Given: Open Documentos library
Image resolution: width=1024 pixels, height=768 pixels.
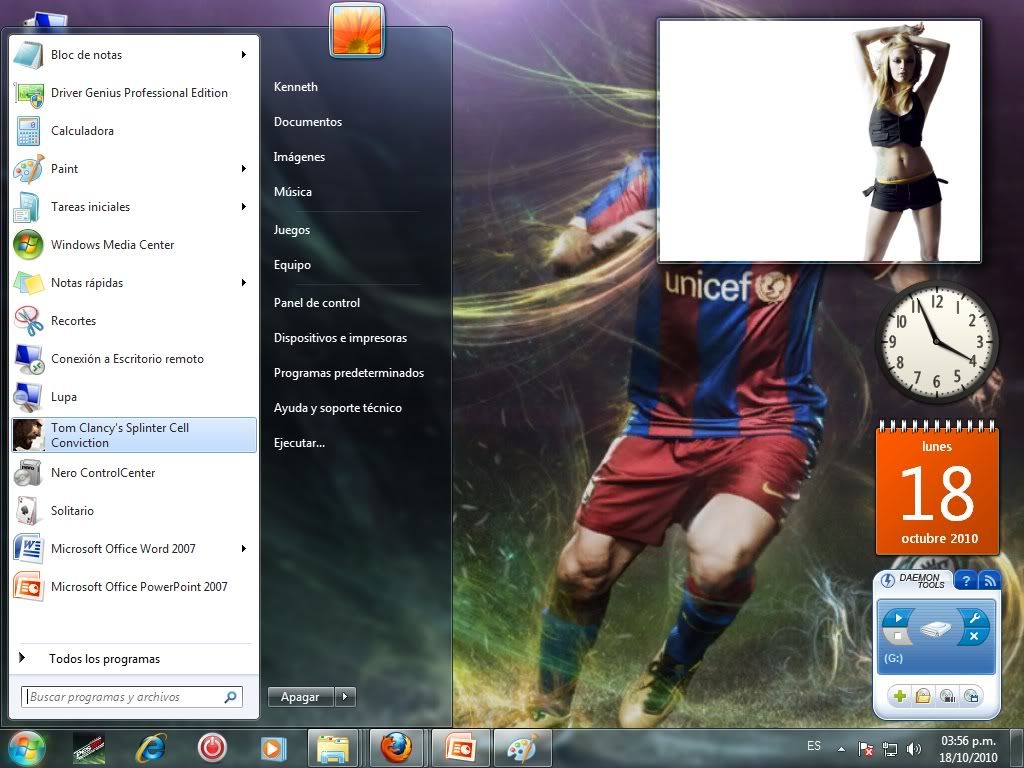Looking at the screenshot, I should pyautogui.click(x=308, y=121).
